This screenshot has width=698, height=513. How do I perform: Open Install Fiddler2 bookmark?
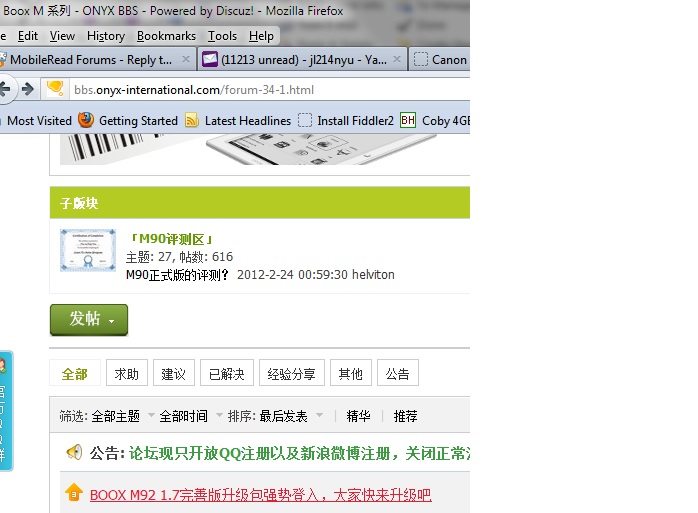355,121
